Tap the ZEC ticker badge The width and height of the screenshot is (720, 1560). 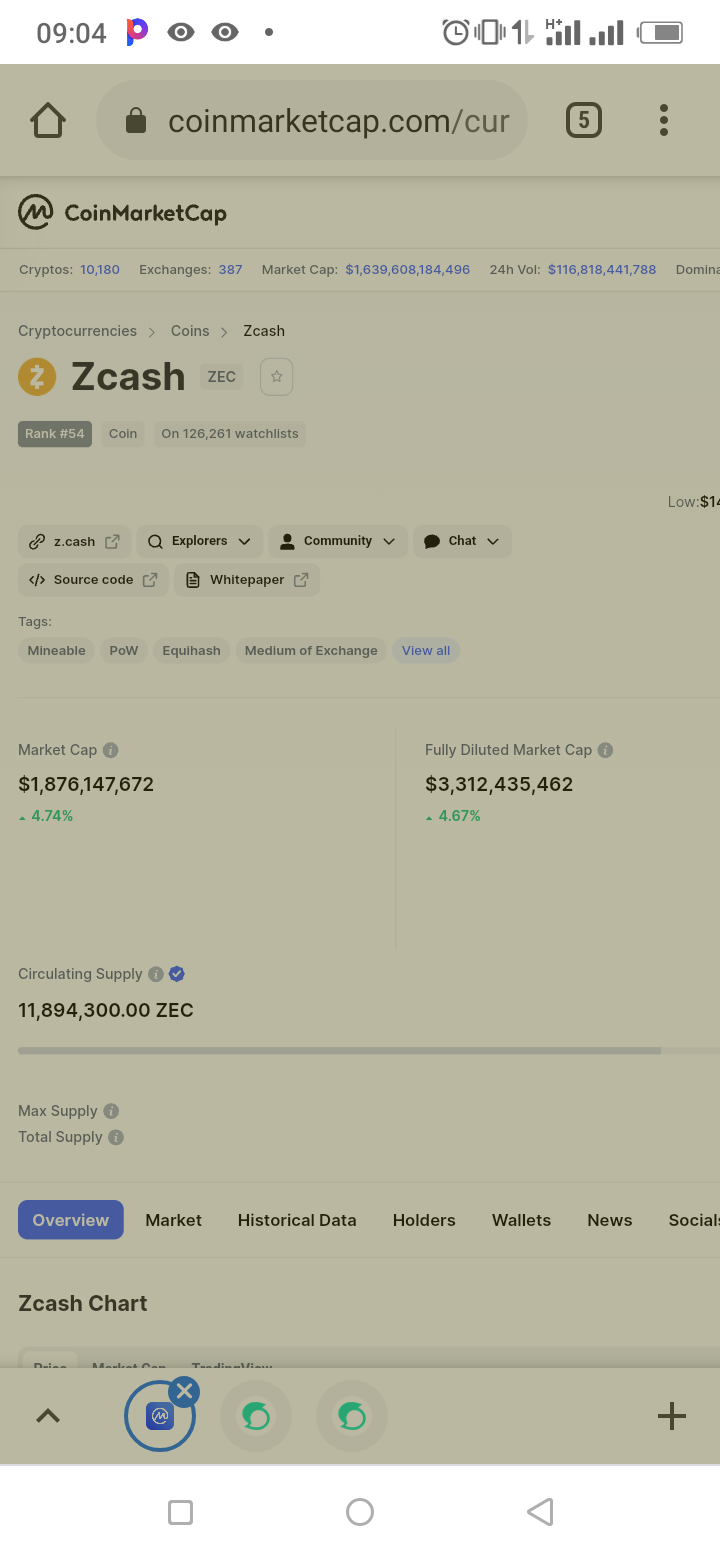click(222, 377)
